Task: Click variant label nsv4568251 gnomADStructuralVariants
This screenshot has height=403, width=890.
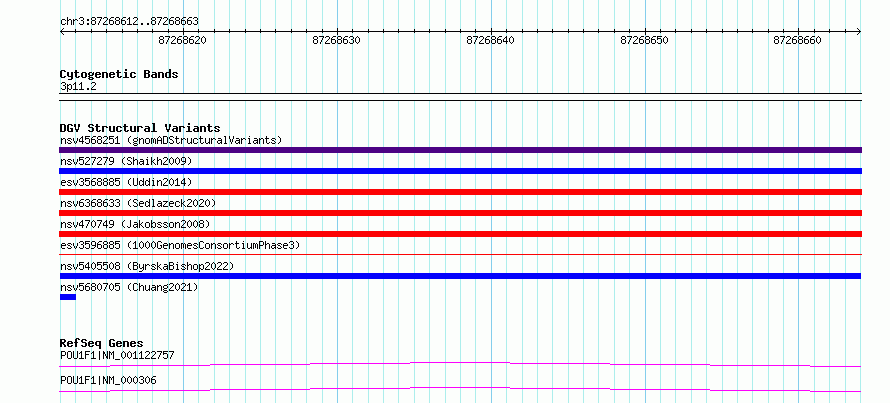Action: 171,140
